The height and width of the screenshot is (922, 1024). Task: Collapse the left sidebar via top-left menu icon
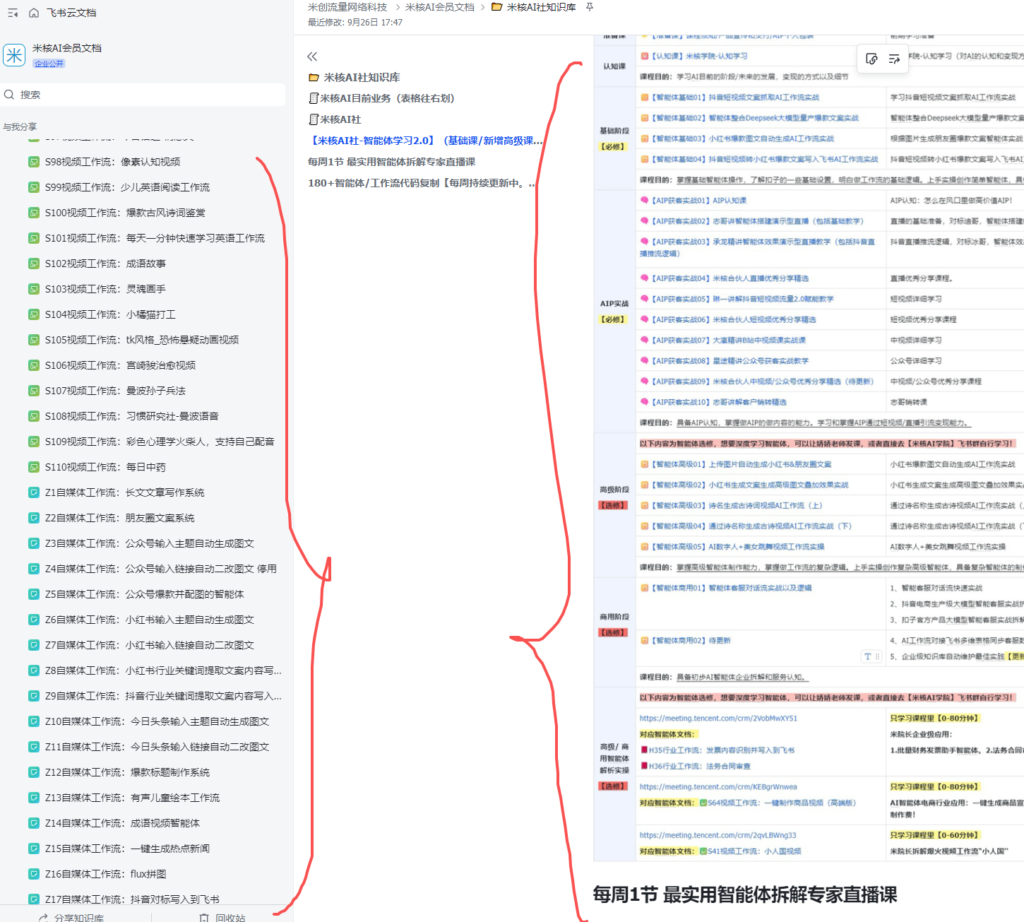point(13,12)
